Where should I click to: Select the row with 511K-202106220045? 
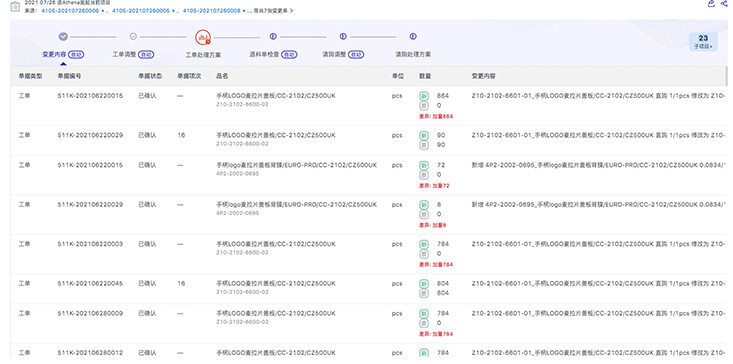(368, 289)
